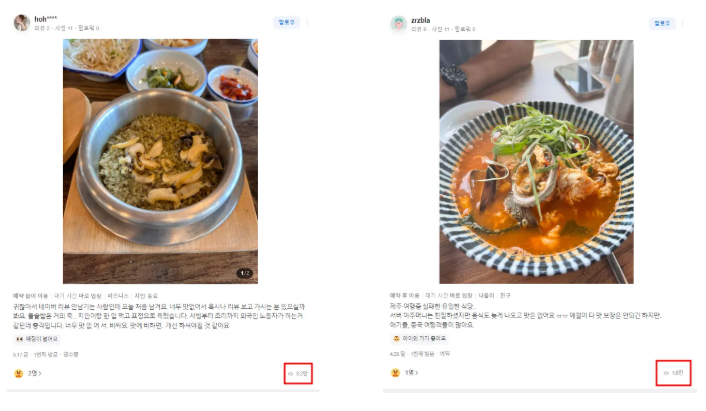Open zrzbla reviewer profile avatar
This screenshot has width=706, height=411.
pos(398,23)
